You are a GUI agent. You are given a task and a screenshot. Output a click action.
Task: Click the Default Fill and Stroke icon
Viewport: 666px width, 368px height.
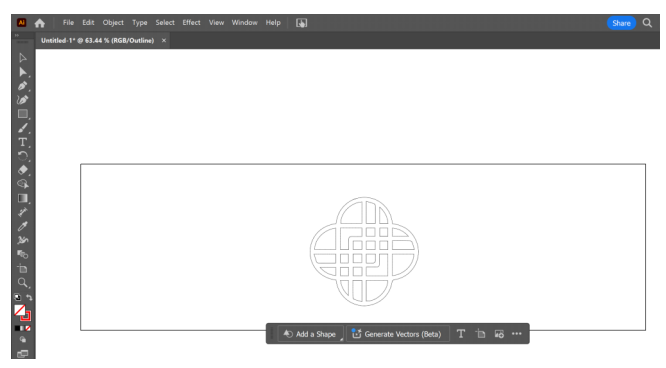(x=17, y=297)
